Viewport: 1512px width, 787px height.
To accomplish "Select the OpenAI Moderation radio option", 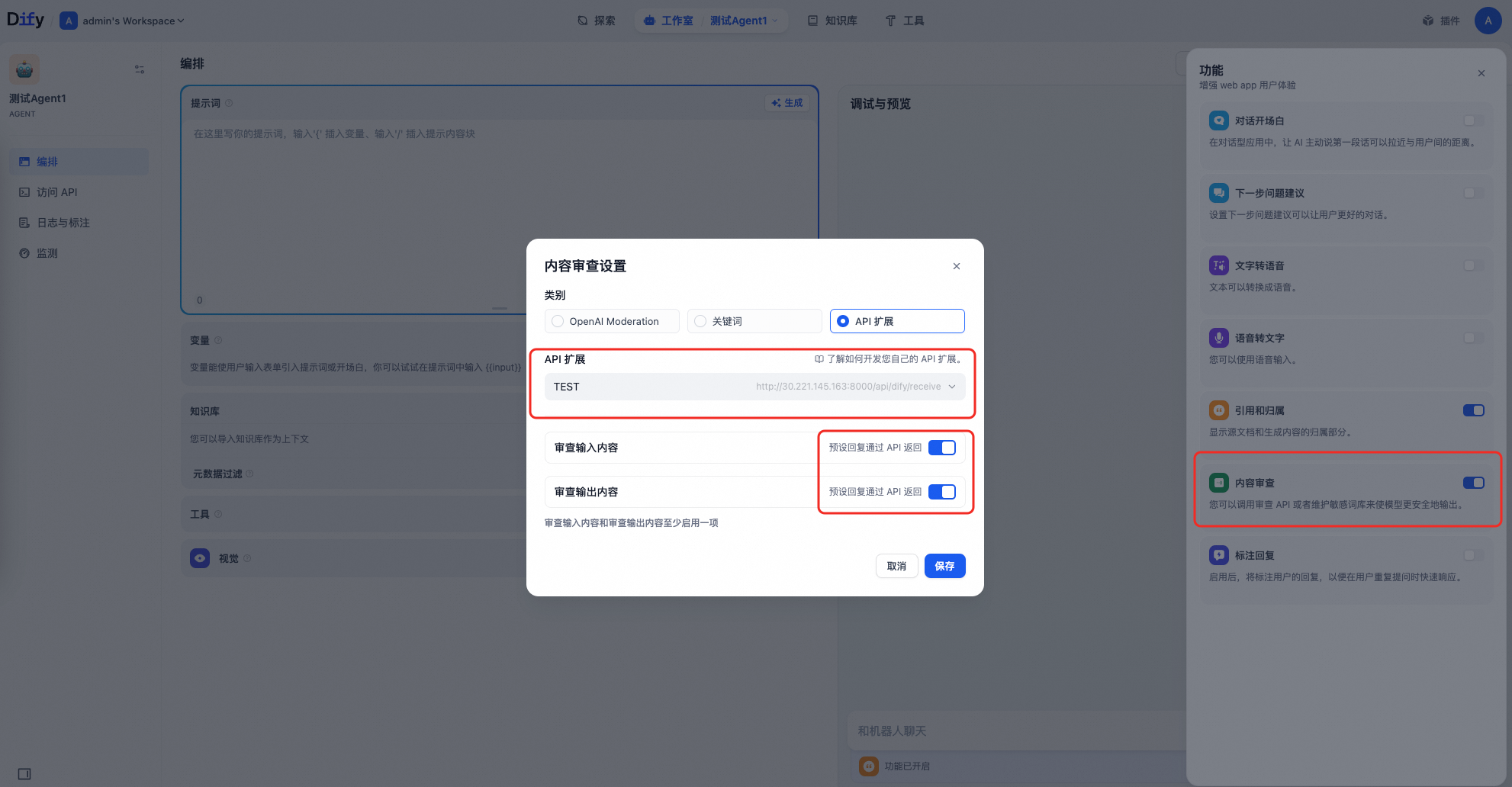I will 612,321.
